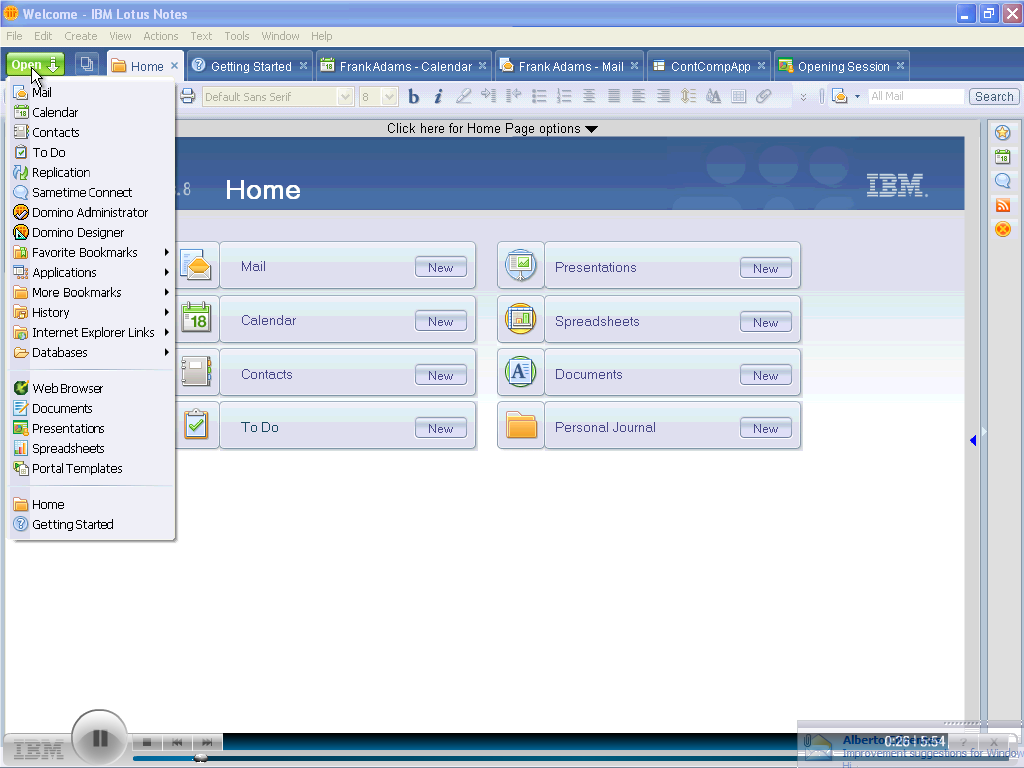Click New button for Mail
This screenshot has height=768, width=1024.
coord(441,267)
